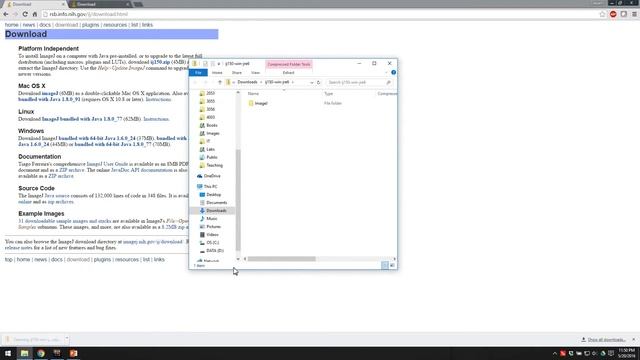Open the Teaching folder in sidebar

(x=211, y=165)
